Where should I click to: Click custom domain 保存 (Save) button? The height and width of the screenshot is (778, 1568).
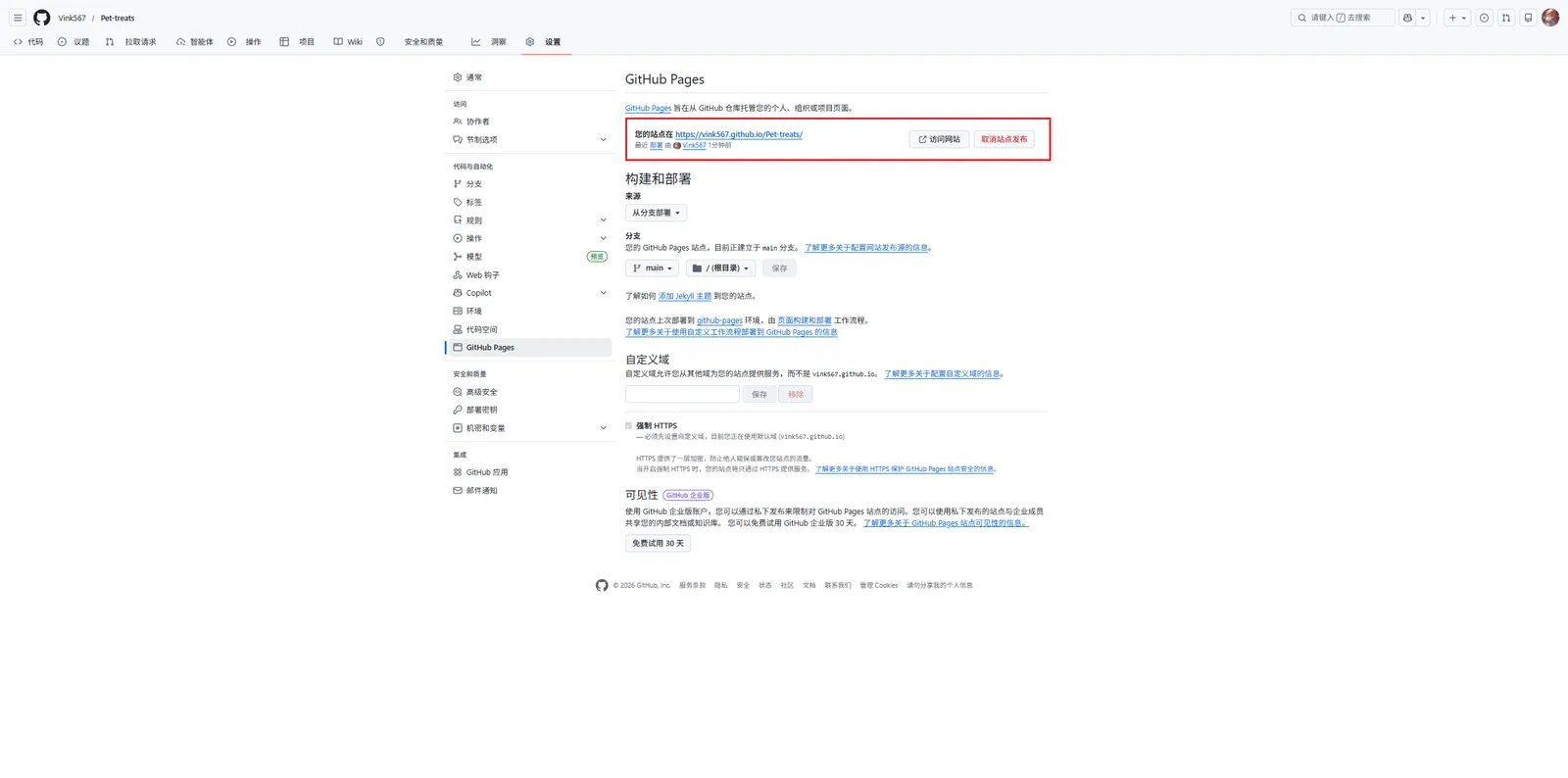759,394
